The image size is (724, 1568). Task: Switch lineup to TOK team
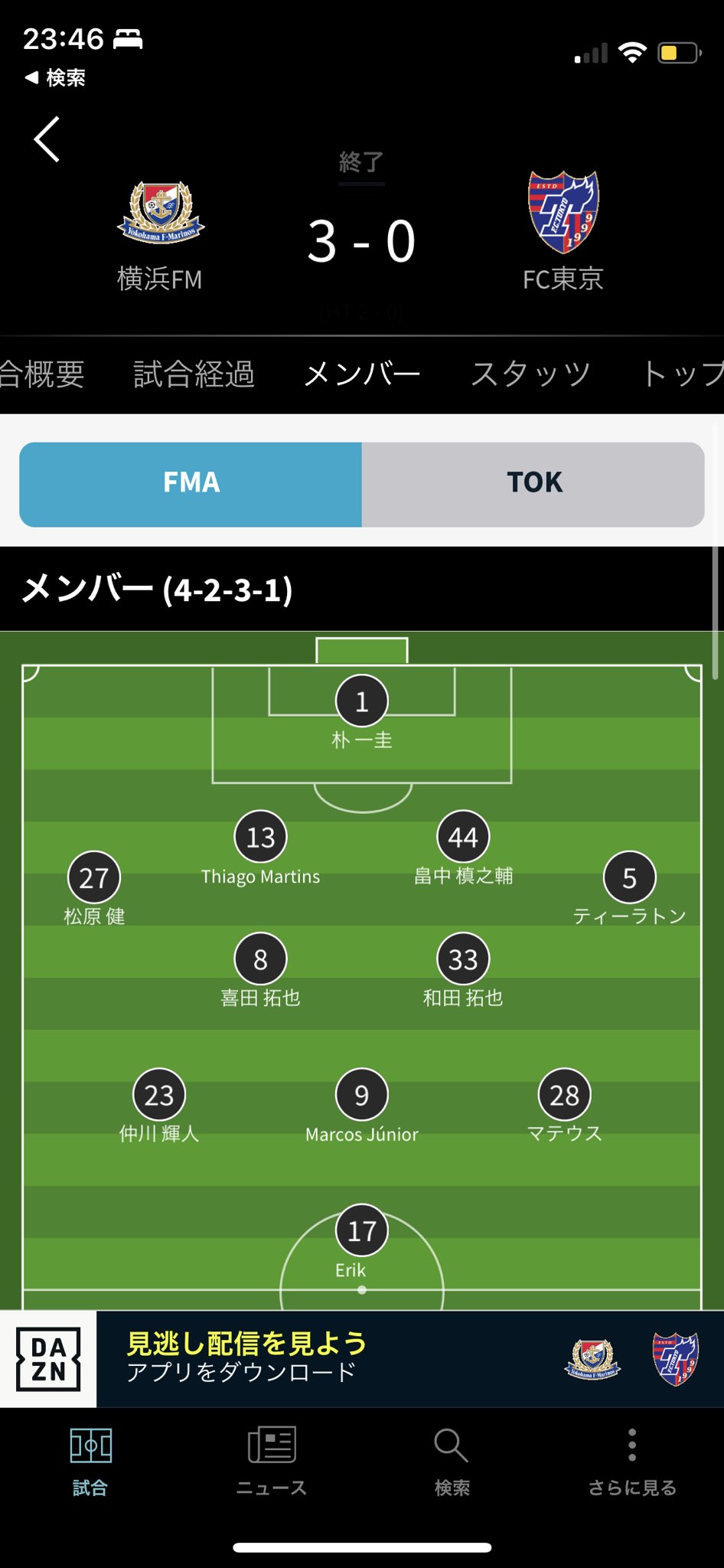click(x=533, y=484)
